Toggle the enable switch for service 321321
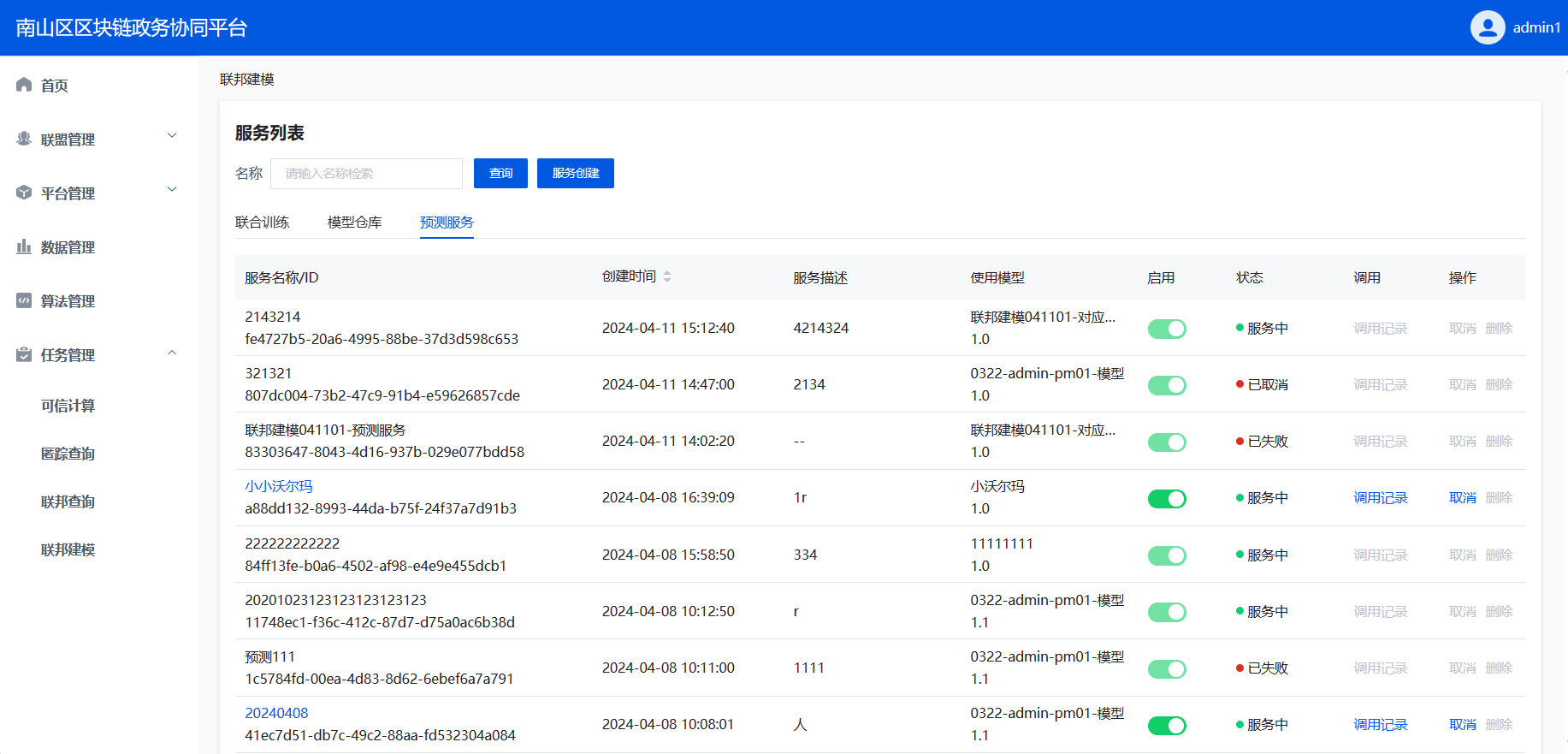 [1167, 385]
